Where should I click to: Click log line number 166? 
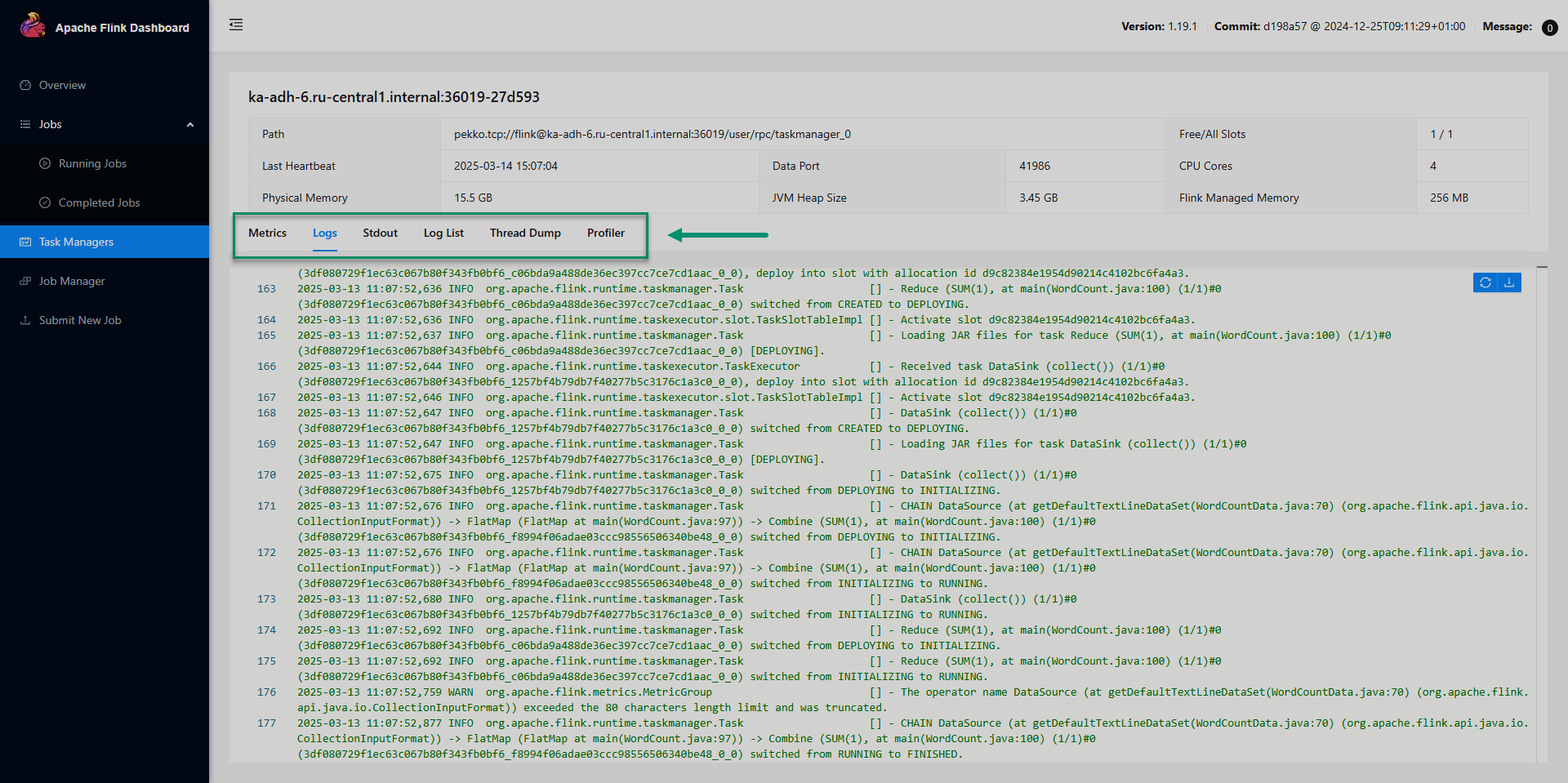click(266, 367)
